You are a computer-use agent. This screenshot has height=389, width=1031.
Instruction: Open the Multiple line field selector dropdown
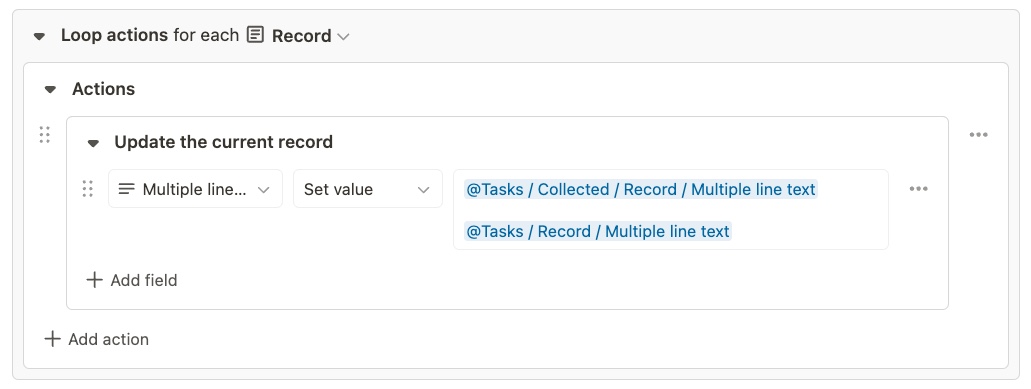[x=195, y=189]
